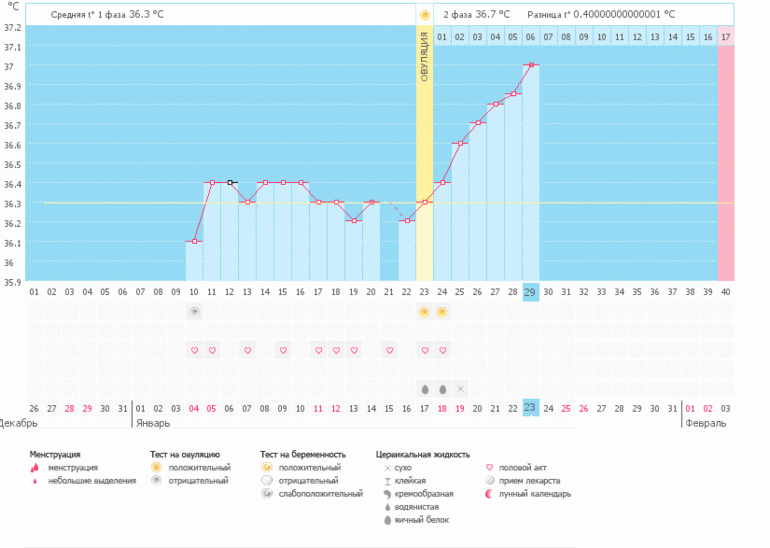770x548 pixels.
Task: Click the кремообразная icon in the legend
Action: click(387, 493)
